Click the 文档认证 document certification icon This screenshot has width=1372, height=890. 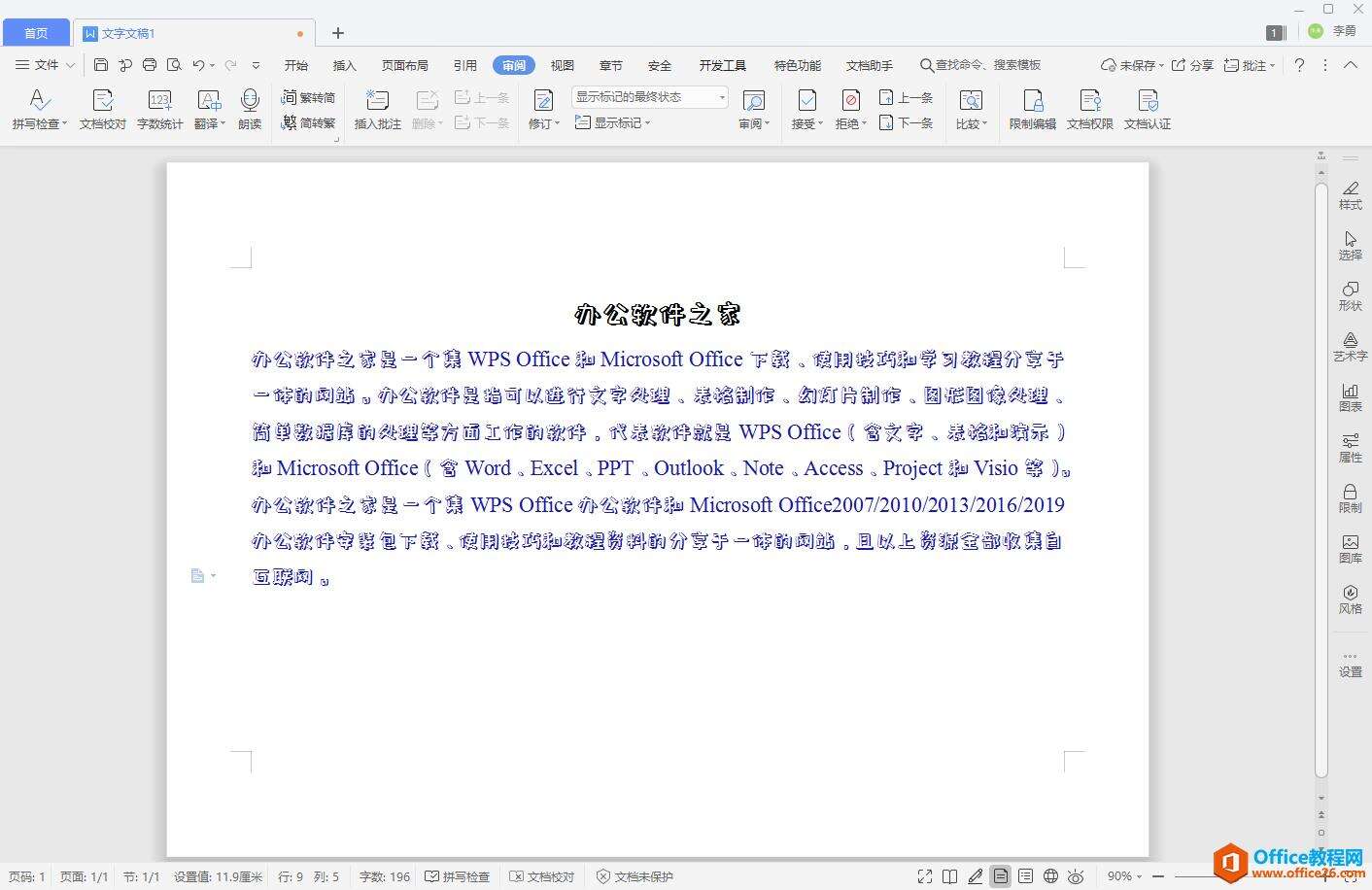click(x=1147, y=109)
